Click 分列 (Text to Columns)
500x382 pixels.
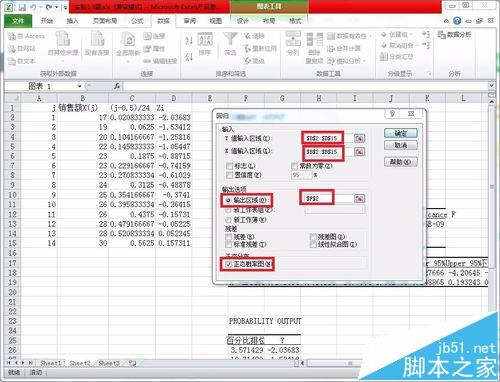[293, 44]
